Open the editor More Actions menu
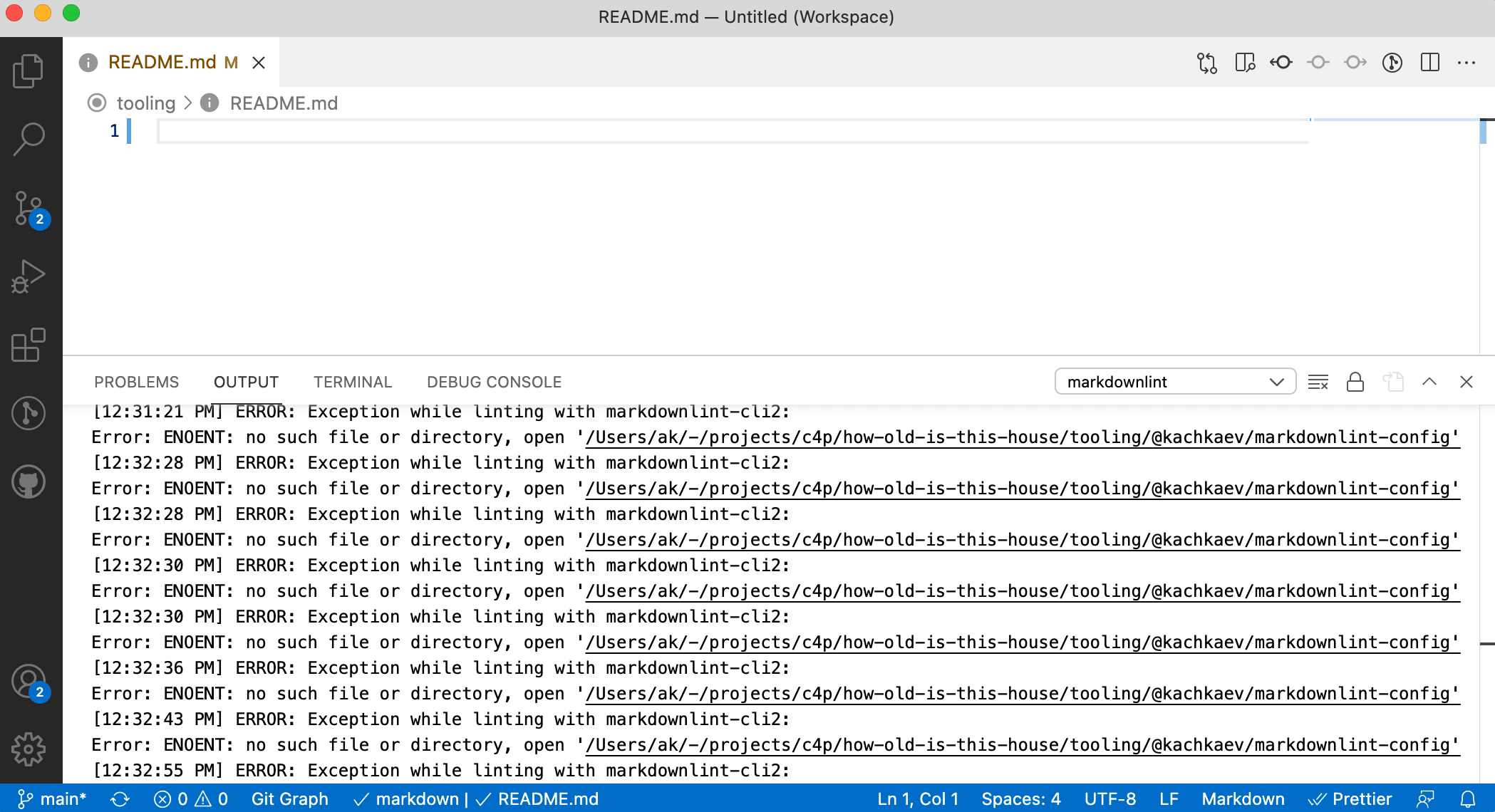The width and height of the screenshot is (1495, 812). (x=1466, y=63)
